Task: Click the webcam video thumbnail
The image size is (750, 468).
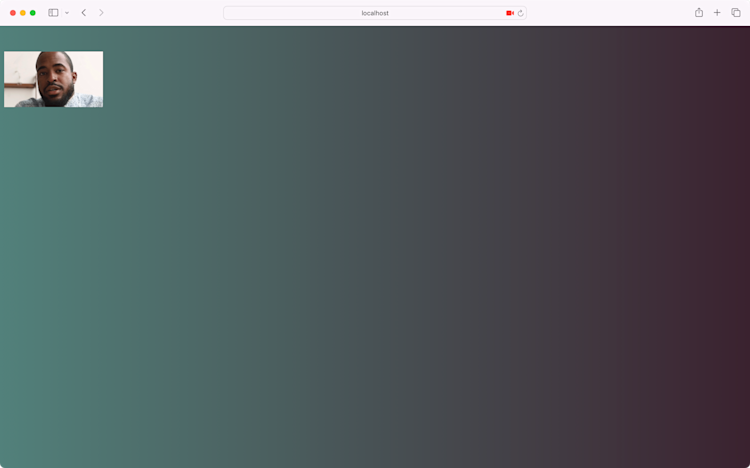Action: [54, 79]
